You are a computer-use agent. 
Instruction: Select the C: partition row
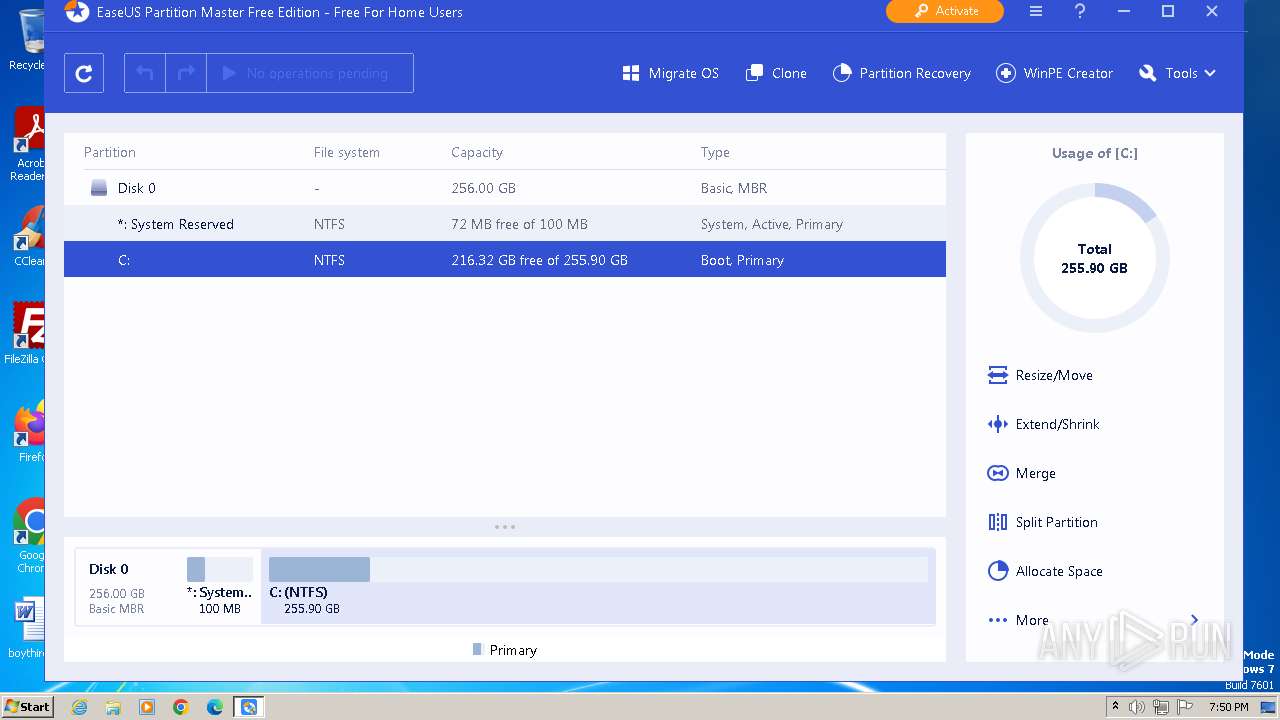click(x=505, y=260)
